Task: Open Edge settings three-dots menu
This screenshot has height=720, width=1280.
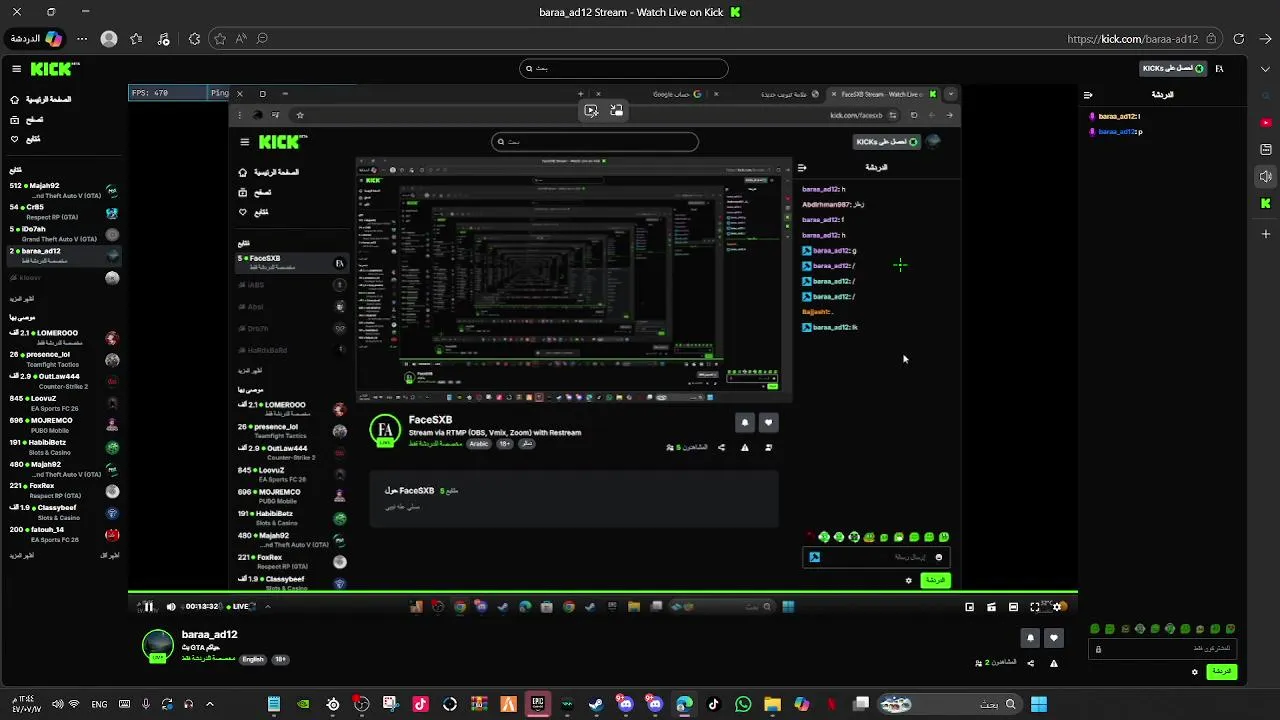Action: pyautogui.click(x=82, y=39)
